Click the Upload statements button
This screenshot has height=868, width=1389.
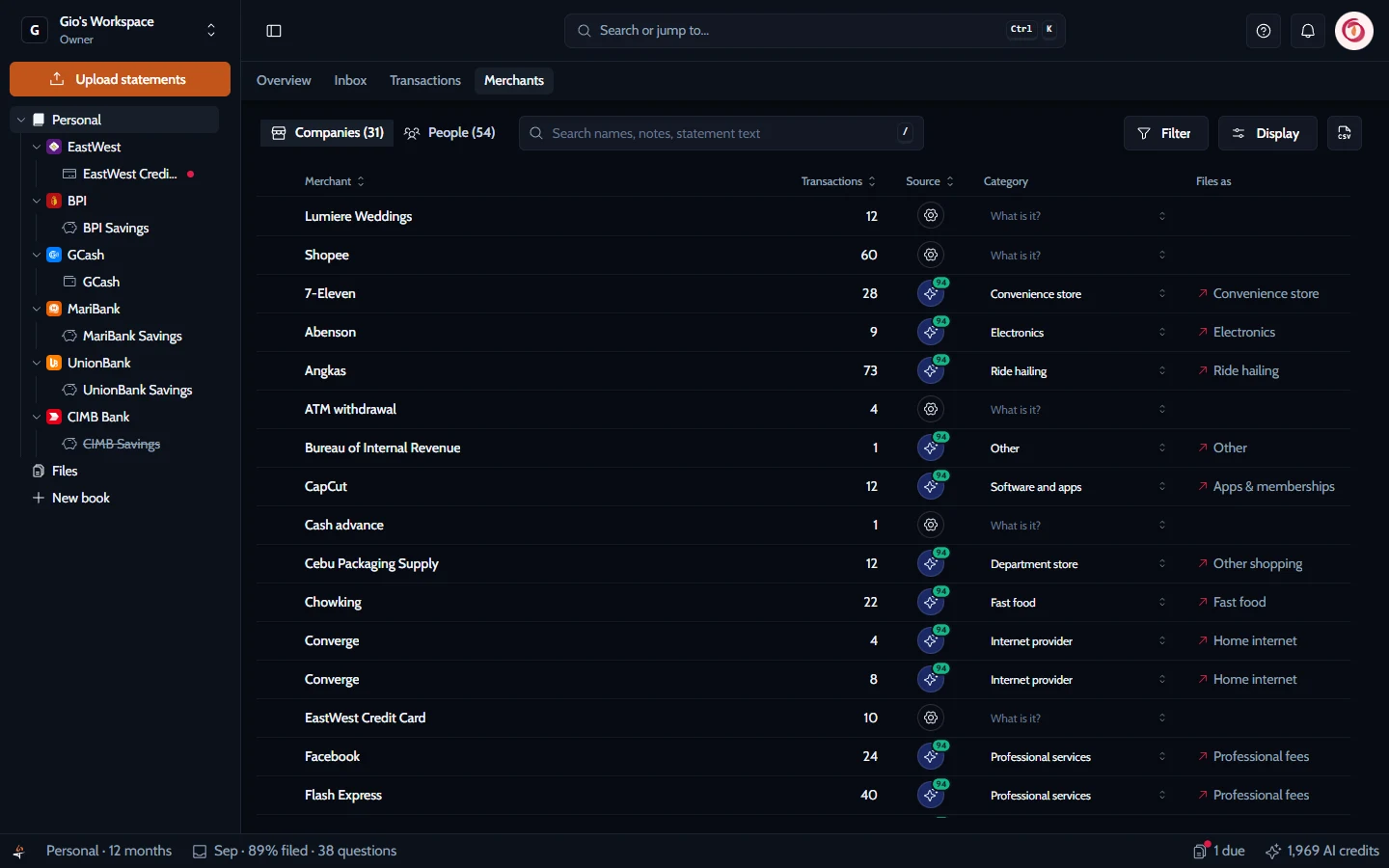pyautogui.click(x=120, y=79)
